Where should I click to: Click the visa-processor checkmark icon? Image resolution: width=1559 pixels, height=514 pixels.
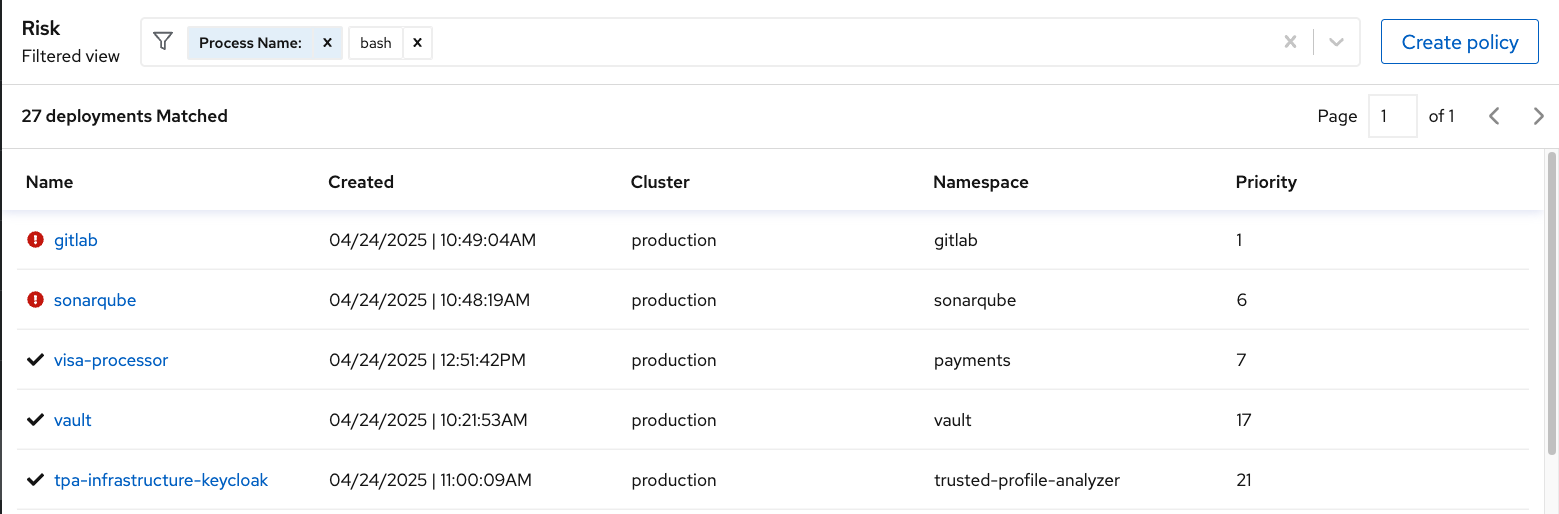pyautogui.click(x=36, y=360)
